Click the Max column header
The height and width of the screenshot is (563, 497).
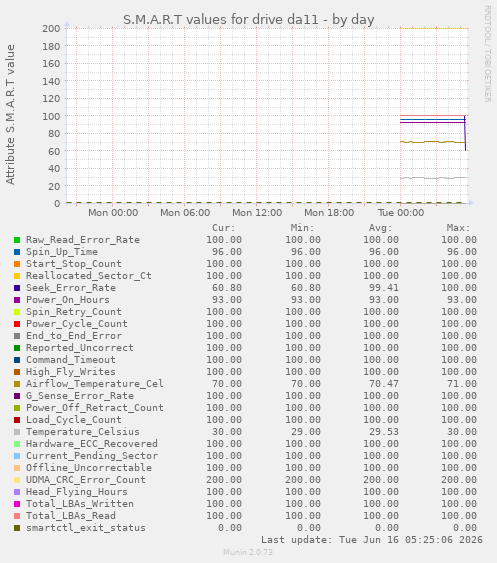[458, 228]
